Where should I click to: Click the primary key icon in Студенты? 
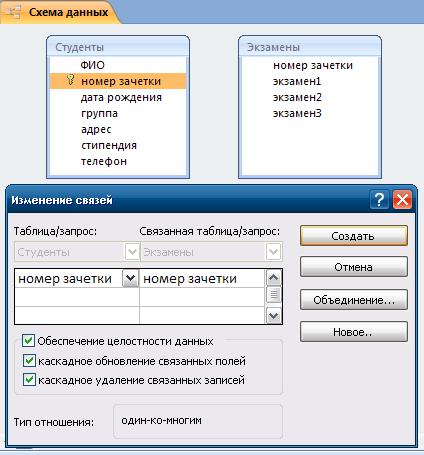tap(70, 80)
